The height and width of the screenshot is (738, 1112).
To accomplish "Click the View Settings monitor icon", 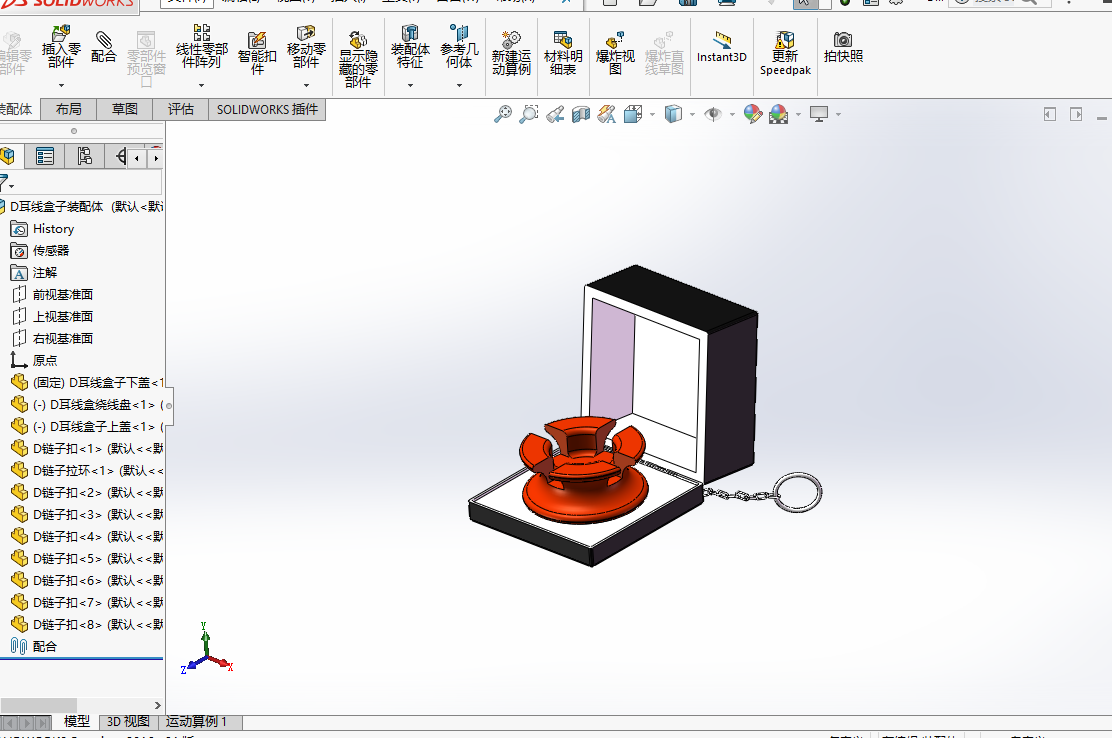I will [819, 113].
